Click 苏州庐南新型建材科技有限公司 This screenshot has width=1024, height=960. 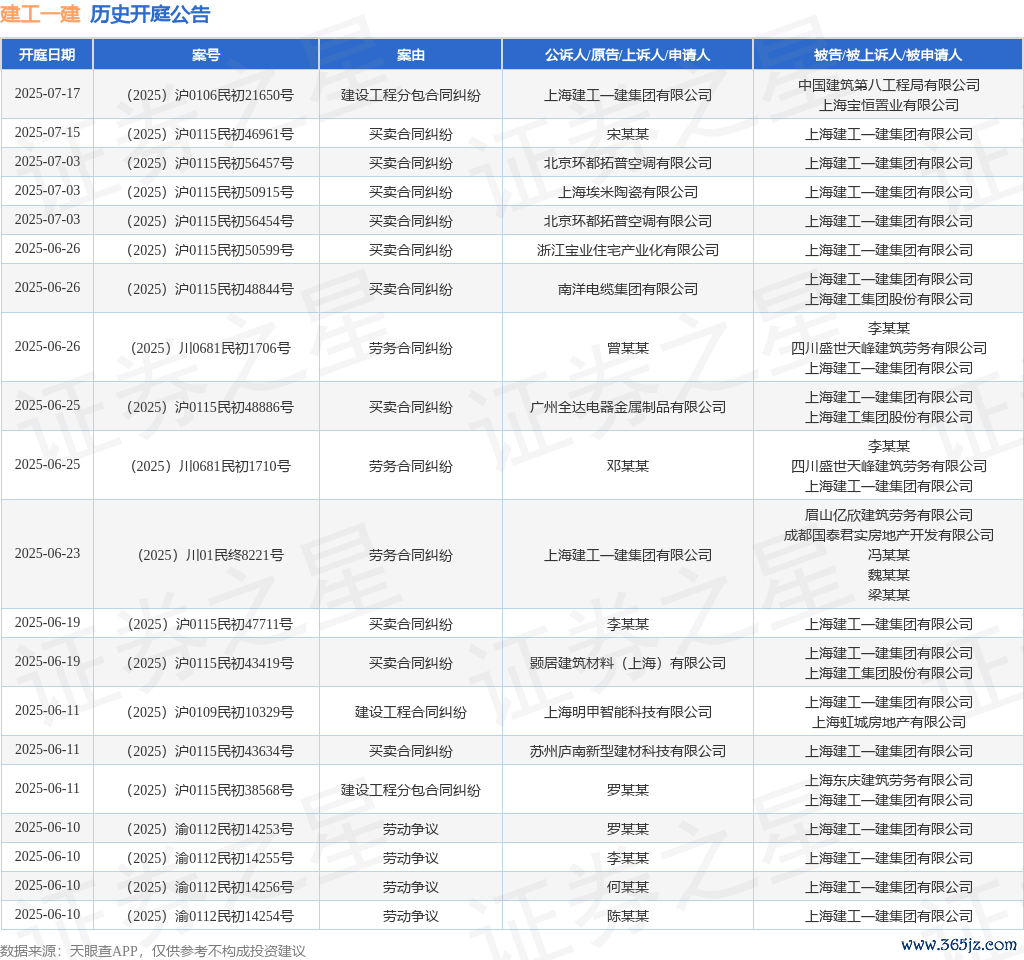[x=627, y=751]
